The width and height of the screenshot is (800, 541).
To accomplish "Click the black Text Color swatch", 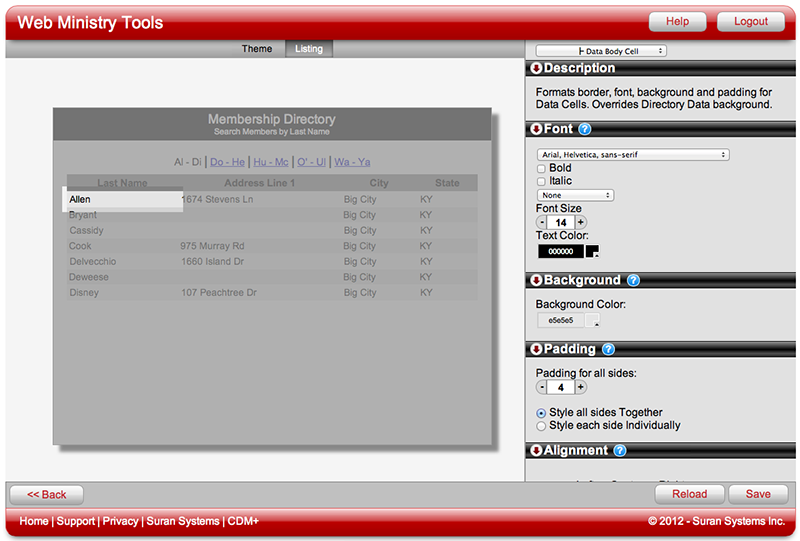I will [561, 252].
